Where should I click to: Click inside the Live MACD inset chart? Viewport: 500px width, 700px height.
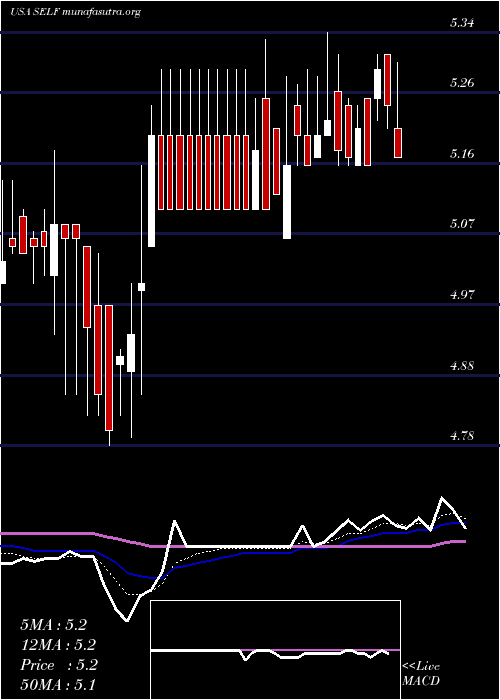click(x=275, y=650)
